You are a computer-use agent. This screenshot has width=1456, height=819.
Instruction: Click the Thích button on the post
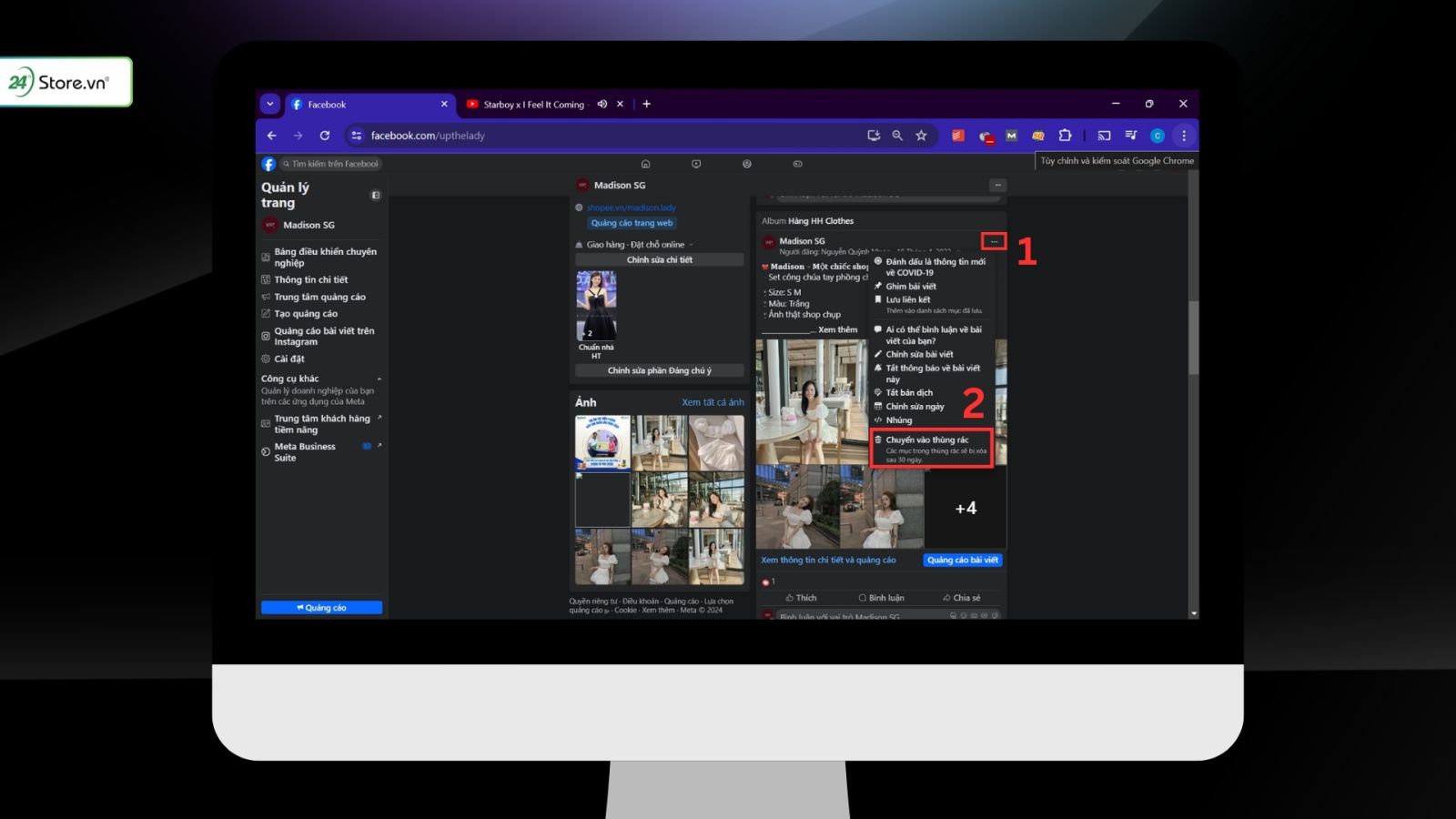(x=801, y=598)
